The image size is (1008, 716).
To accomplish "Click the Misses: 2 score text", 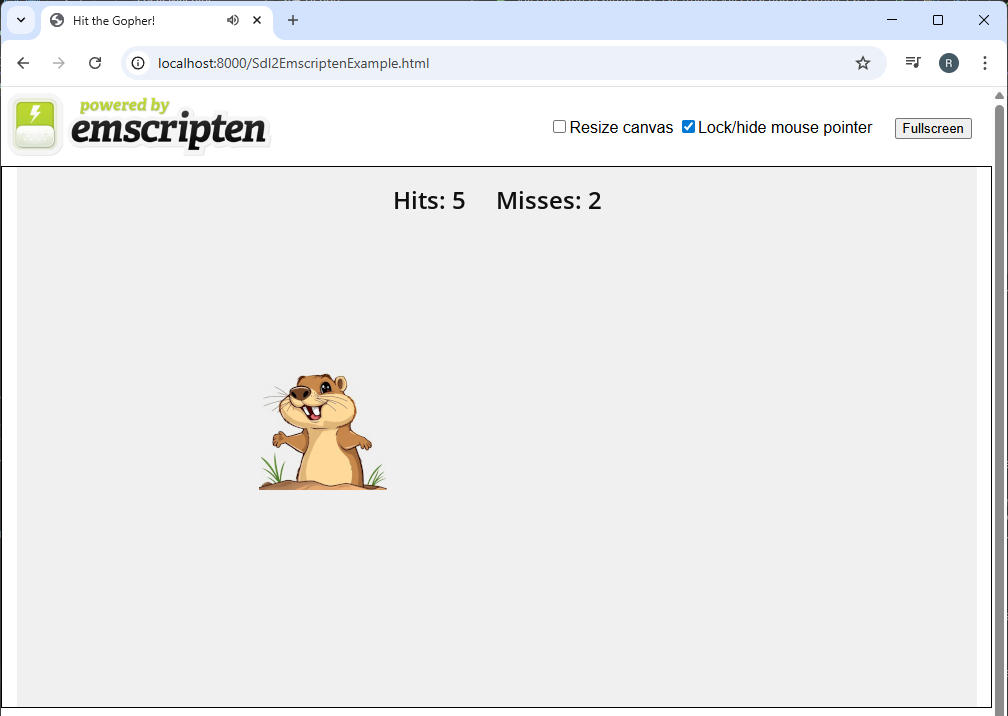I will coord(548,201).
